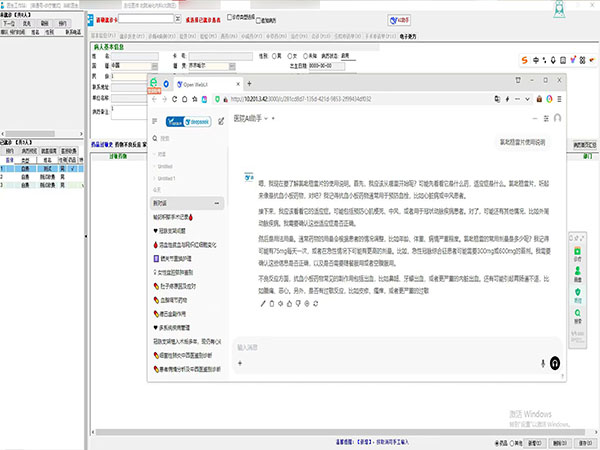Start a new chat with the pencil icon
This screenshot has width=600, height=450.
point(221,121)
